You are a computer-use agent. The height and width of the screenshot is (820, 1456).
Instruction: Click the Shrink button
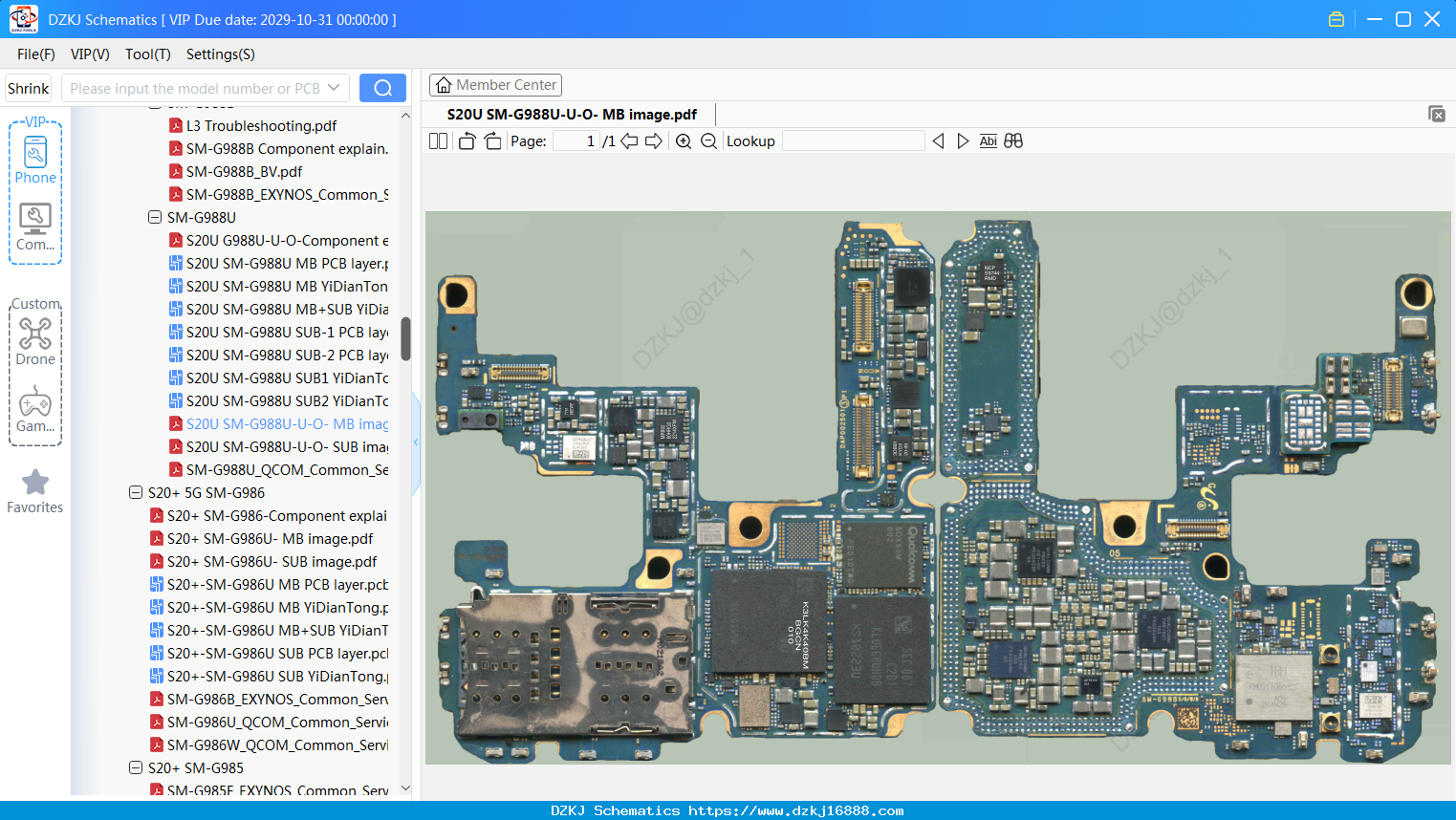point(28,88)
